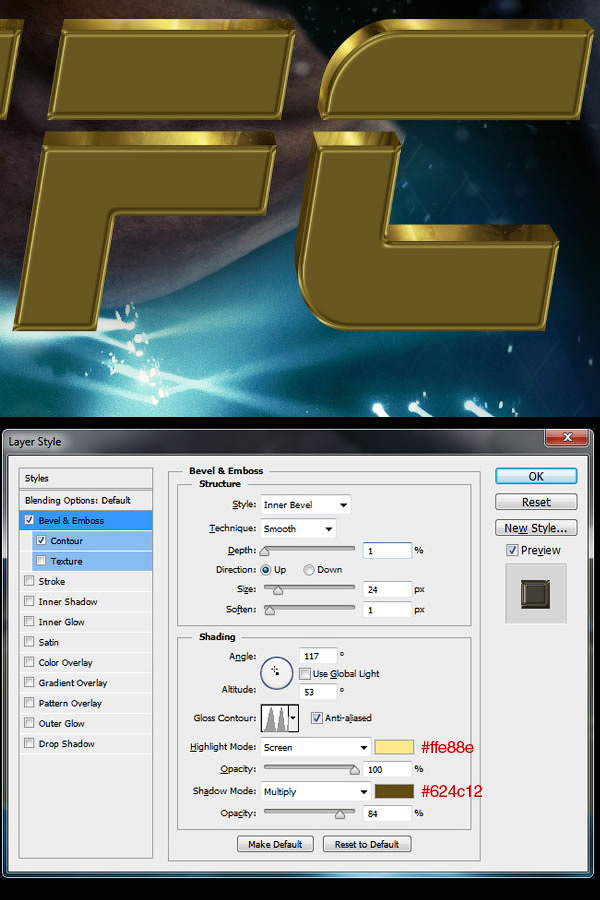Click the Gloss Contour curve preview
Image resolution: width=600 pixels, height=900 pixels.
click(x=275, y=718)
